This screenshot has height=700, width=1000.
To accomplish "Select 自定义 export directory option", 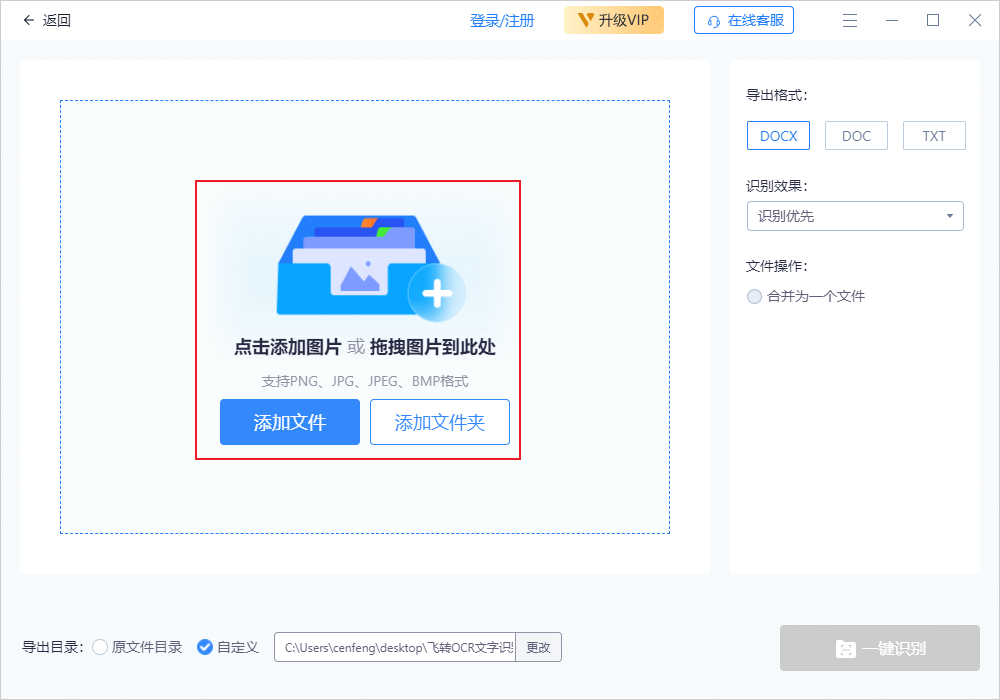I will coord(205,647).
